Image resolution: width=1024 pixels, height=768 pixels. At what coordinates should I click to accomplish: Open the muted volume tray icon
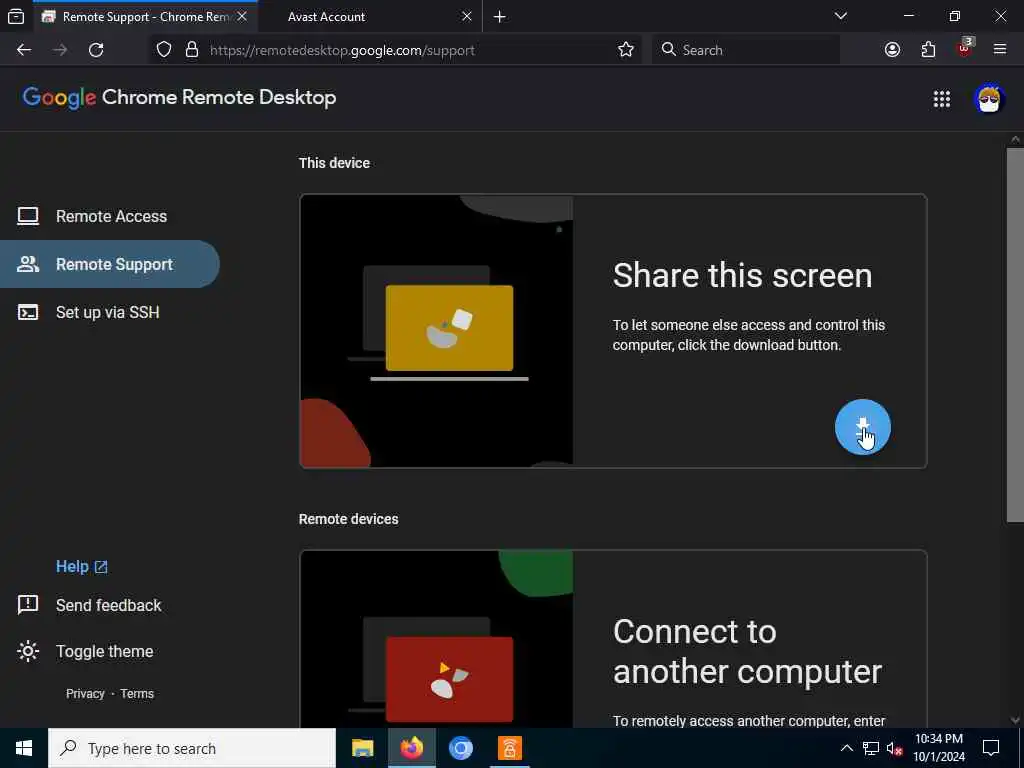pyautogui.click(x=894, y=748)
